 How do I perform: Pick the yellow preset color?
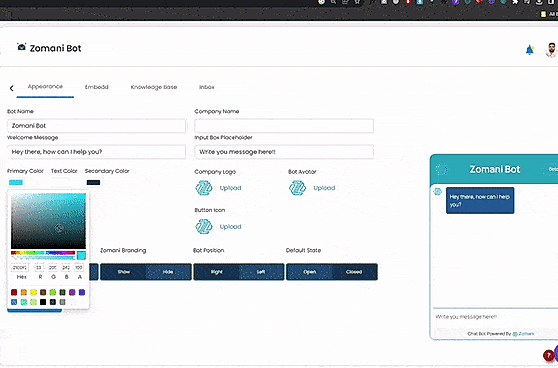coord(33,292)
